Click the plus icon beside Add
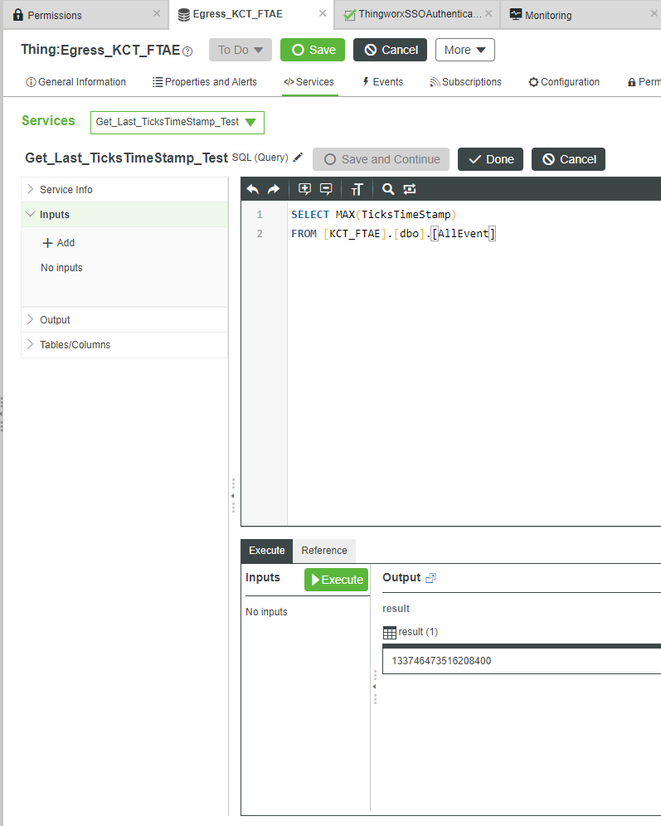This screenshot has height=826, width=661. [x=47, y=243]
